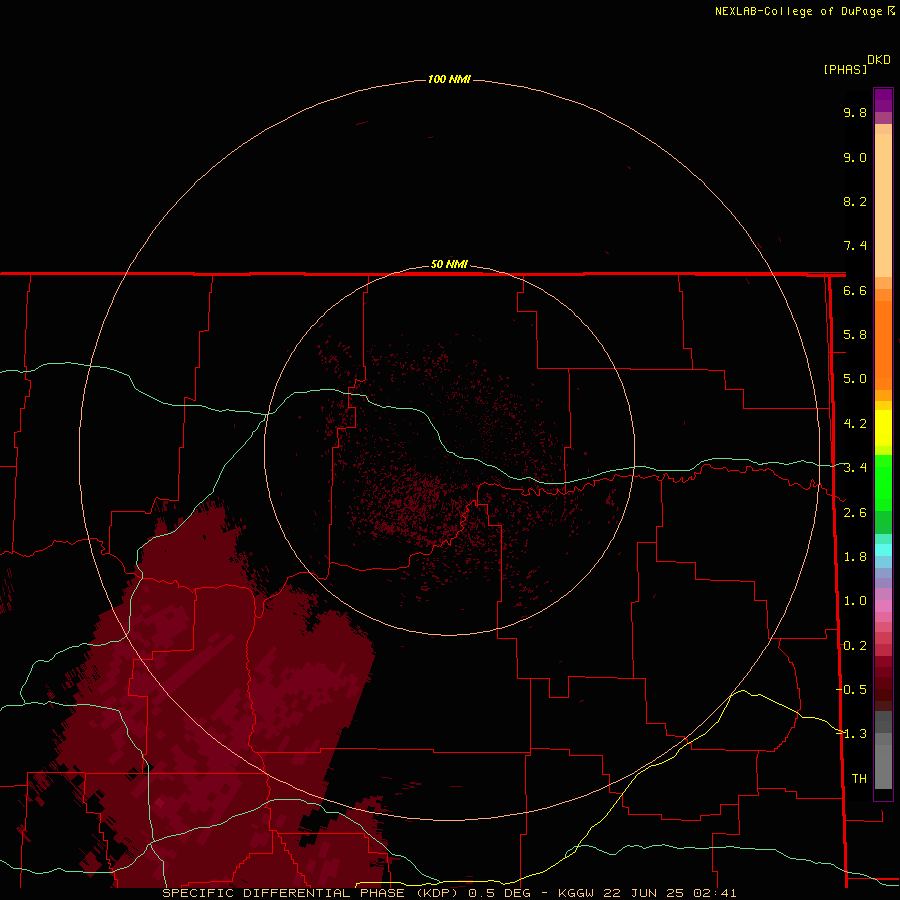The width and height of the screenshot is (900, 900).
Task: Select the 50 NMI range ring label
Action: [449, 264]
